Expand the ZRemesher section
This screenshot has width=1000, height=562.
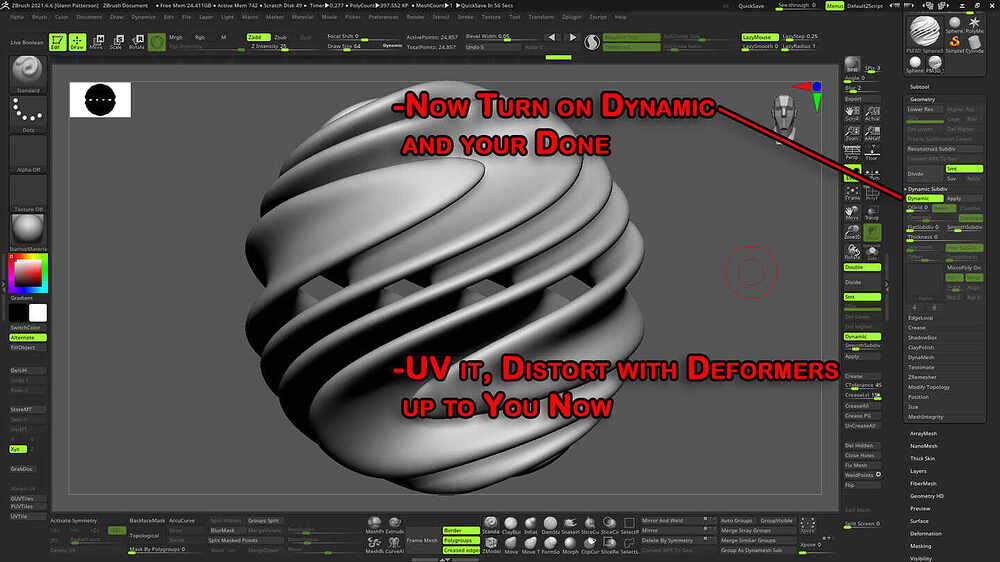pyautogui.click(x=922, y=377)
